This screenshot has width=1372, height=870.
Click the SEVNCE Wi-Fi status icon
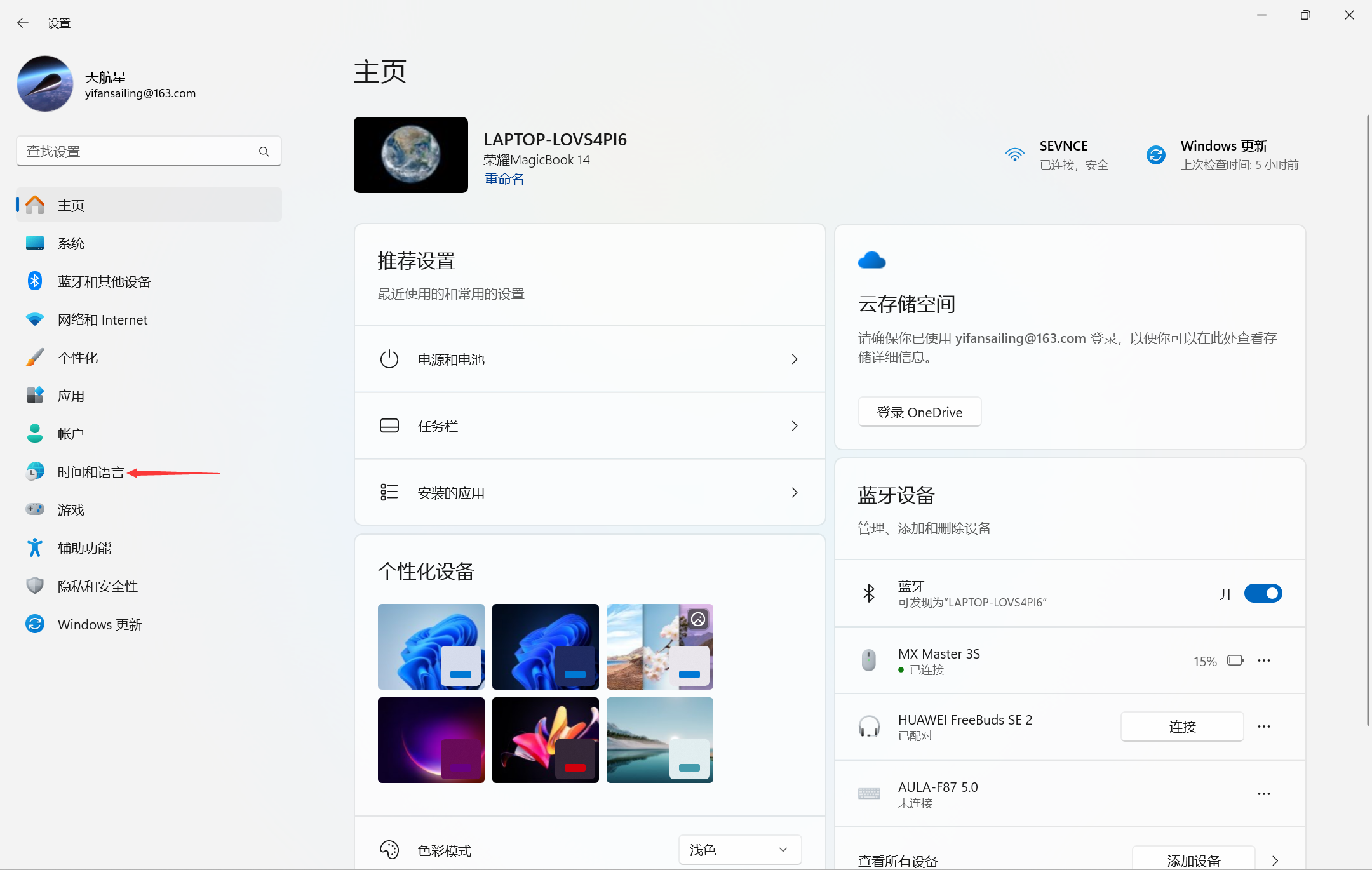point(1014,155)
